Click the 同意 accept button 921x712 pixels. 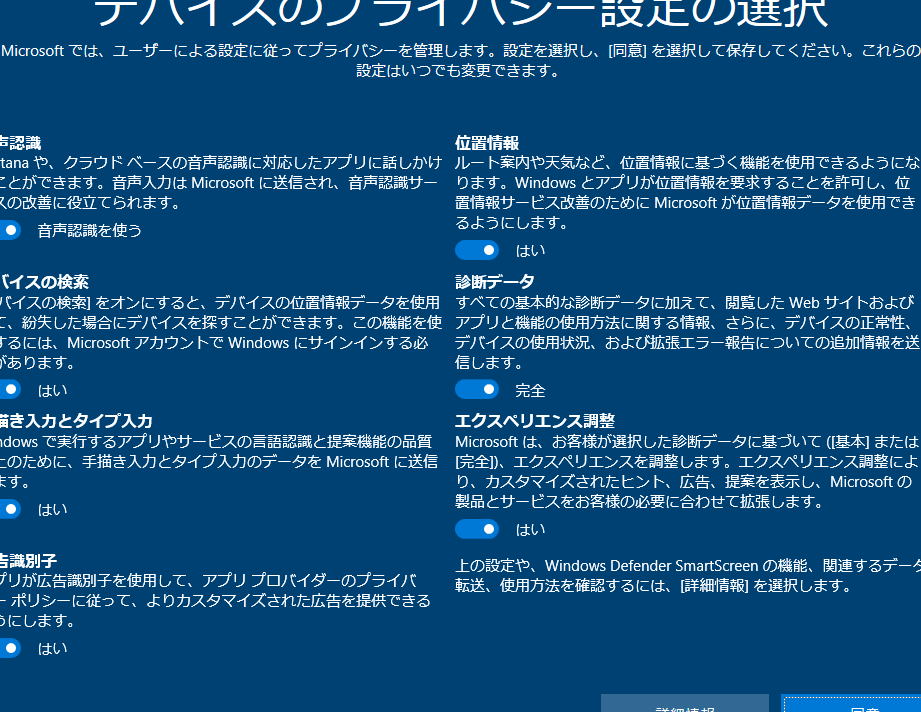click(851, 703)
